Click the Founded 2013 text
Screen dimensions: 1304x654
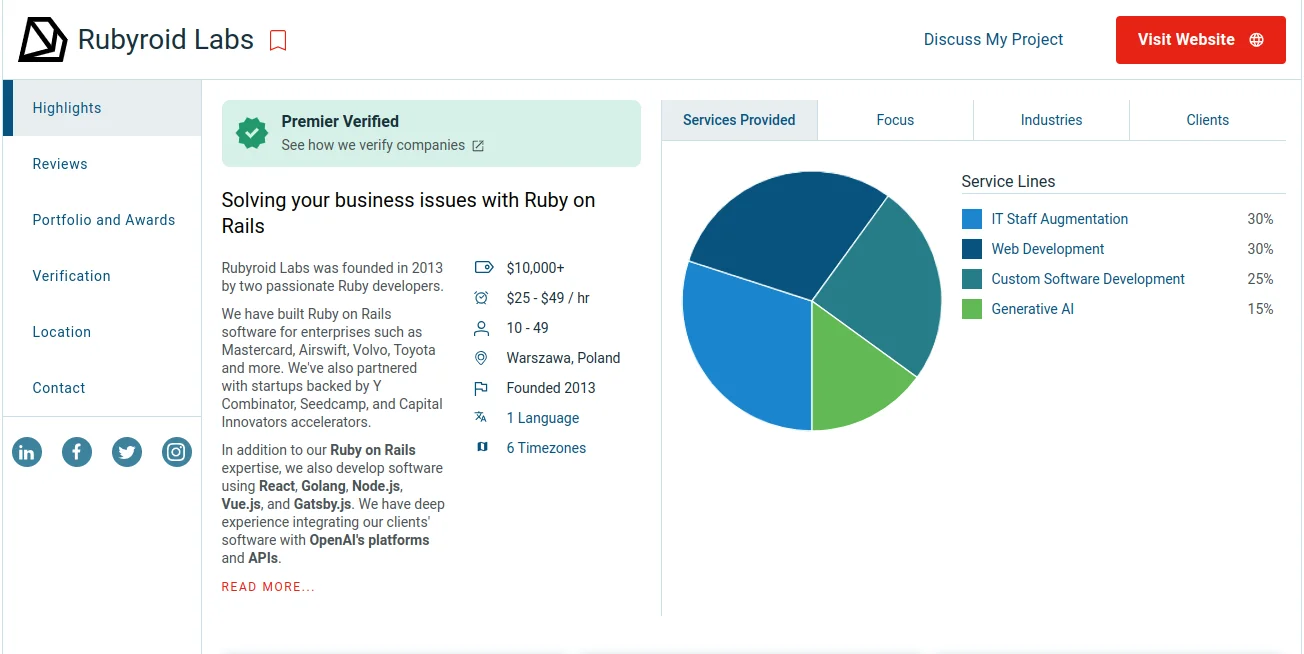point(551,388)
